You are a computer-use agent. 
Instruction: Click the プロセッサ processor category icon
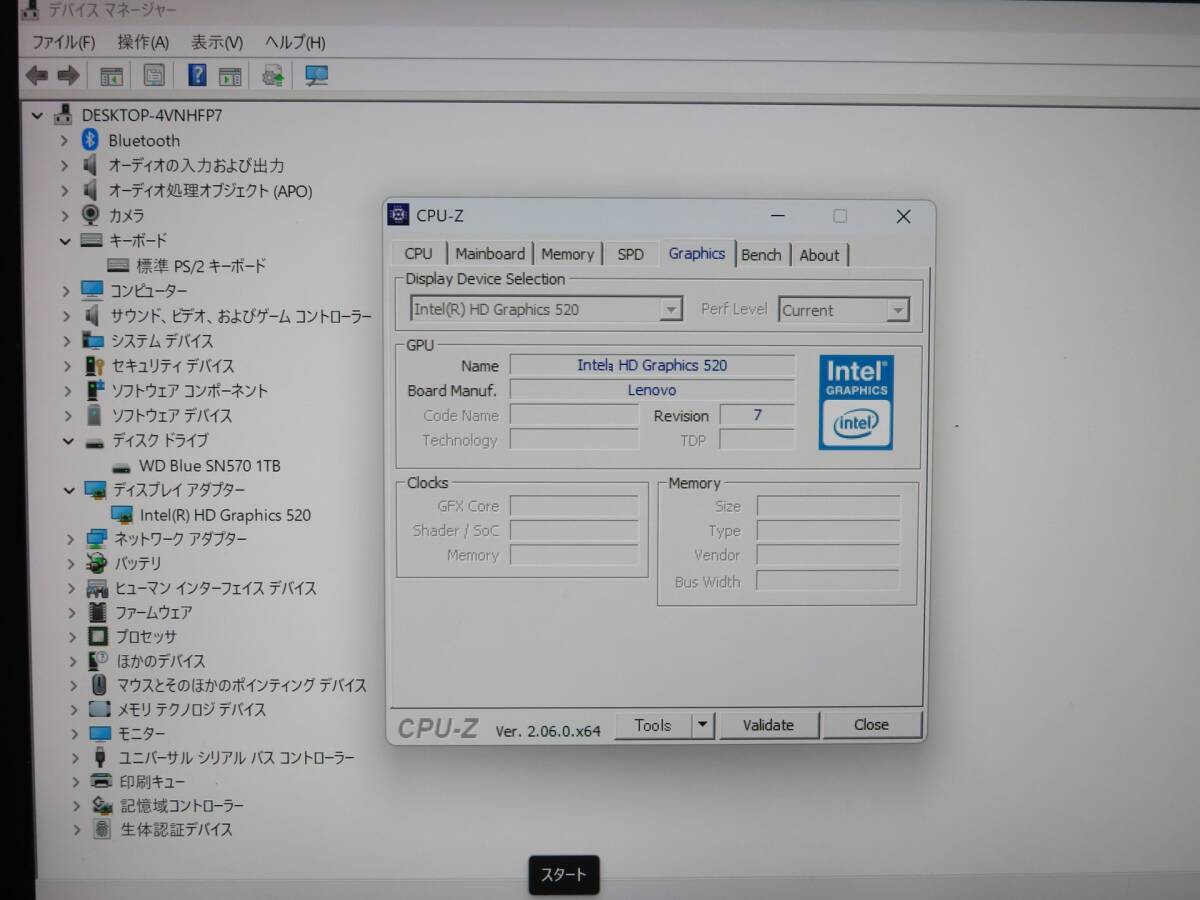(x=97, y=636)
